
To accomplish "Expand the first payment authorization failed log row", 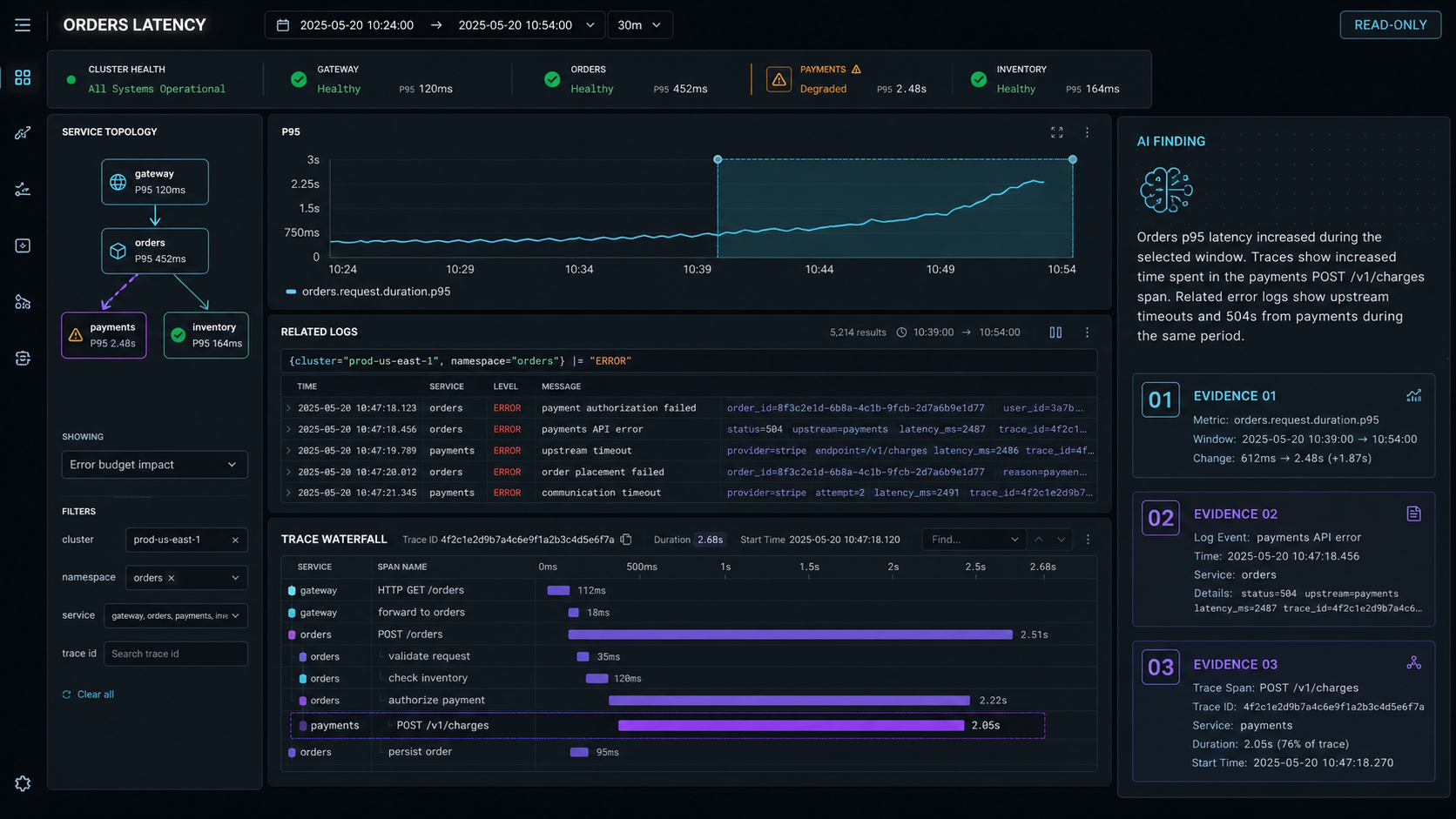I will tap(288, 407).
